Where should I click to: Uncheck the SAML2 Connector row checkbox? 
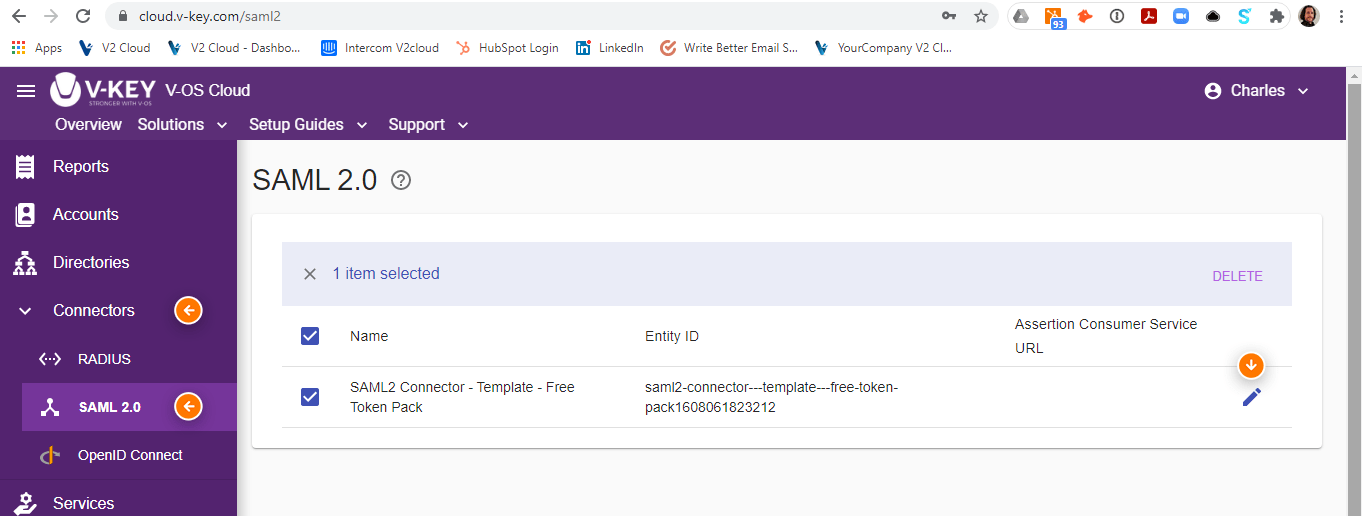310,397
